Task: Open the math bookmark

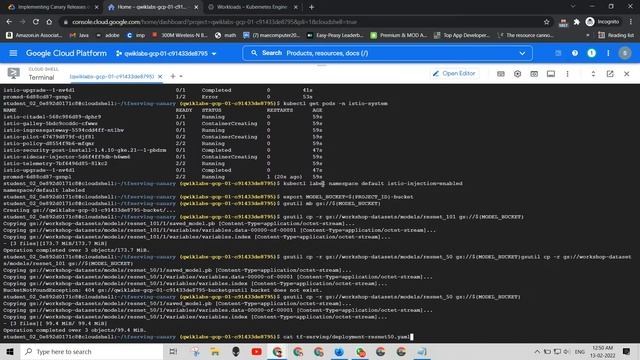Action: click(226, 36)
